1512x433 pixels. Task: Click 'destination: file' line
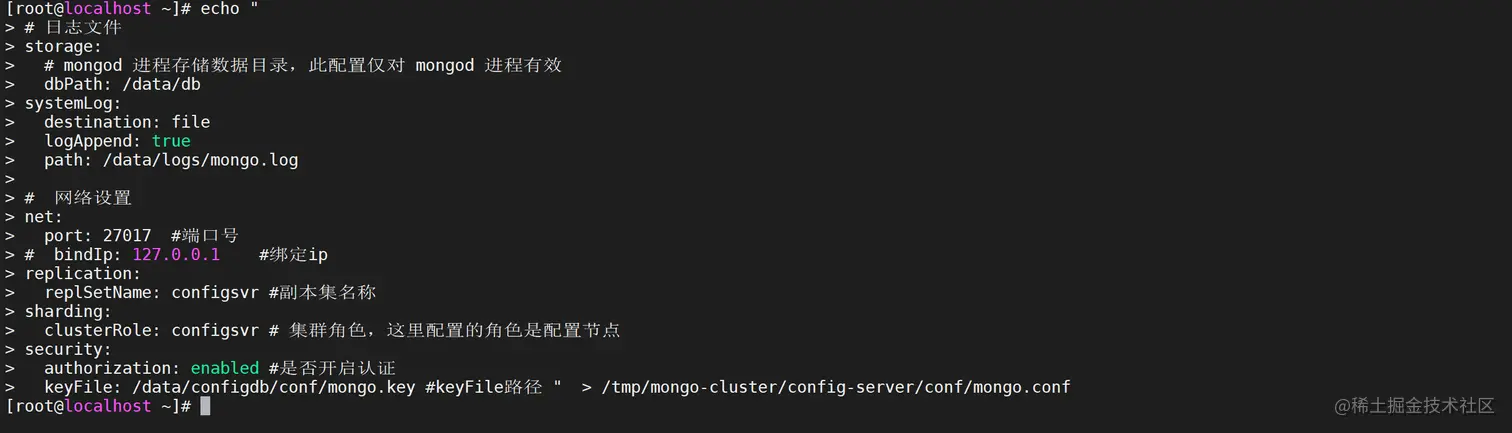pos(127,122)
